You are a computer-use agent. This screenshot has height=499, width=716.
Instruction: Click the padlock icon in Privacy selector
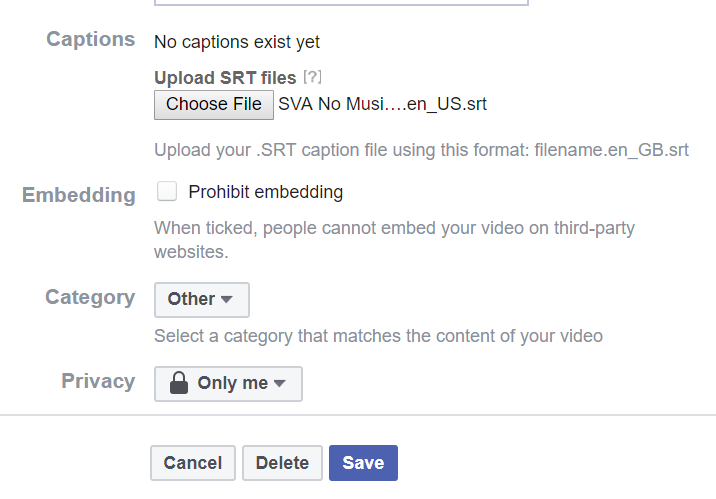179,383
